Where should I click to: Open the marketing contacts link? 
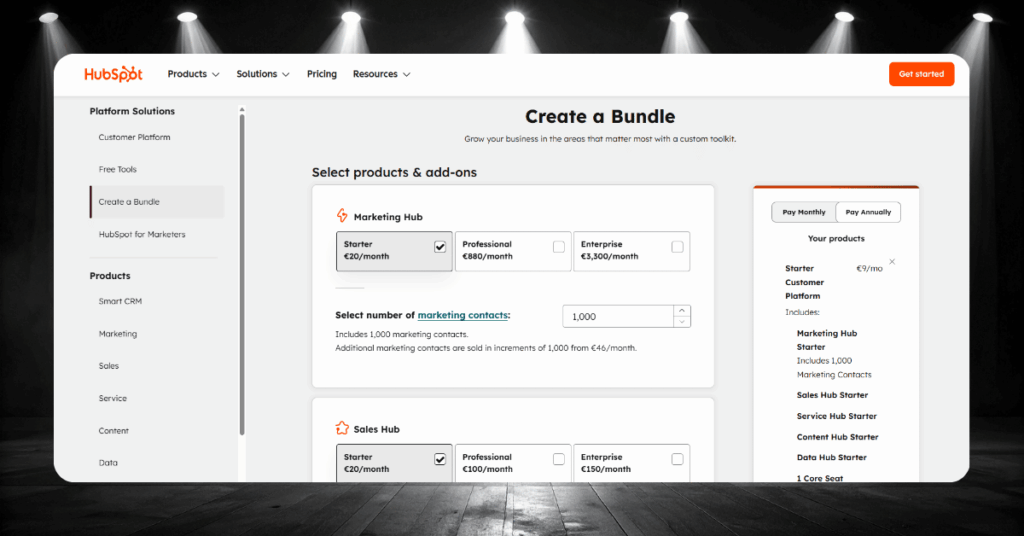[462, 315]
